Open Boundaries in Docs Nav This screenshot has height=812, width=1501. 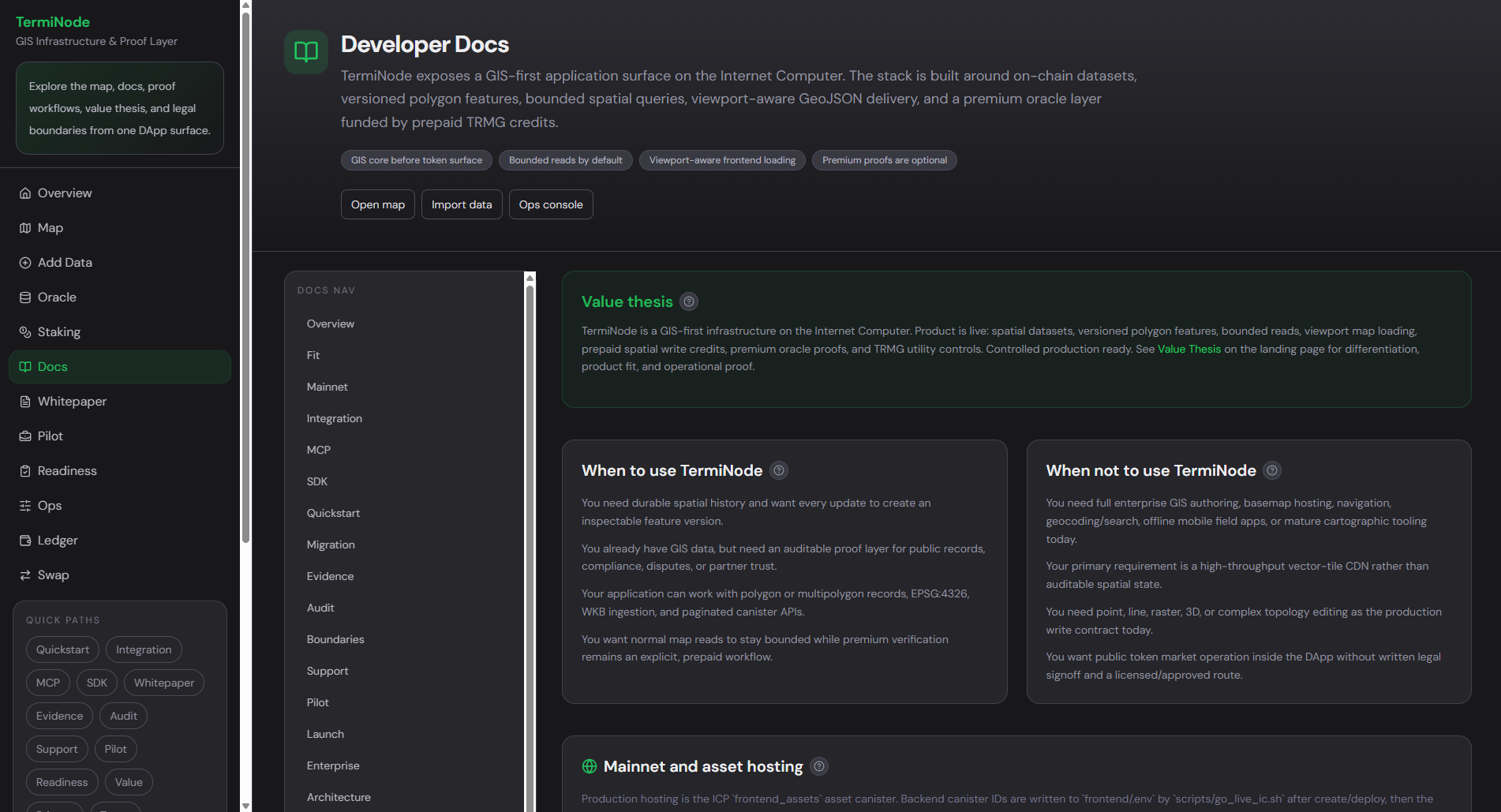point(404,639)
